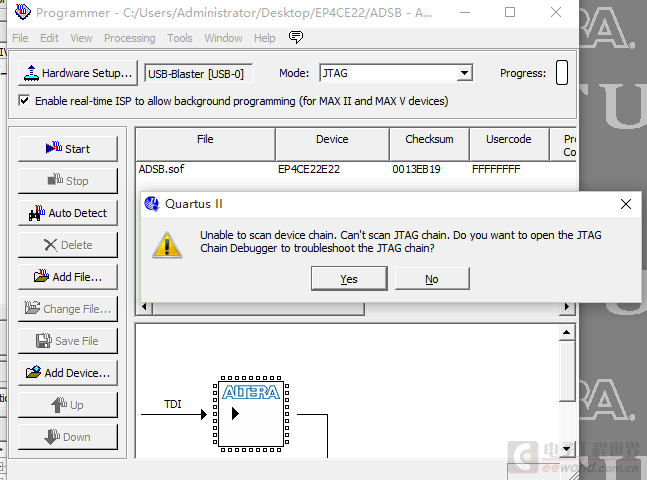
Task: Click the Programmer window title icon
Action: pyautogui.click(x=22, y=12)
